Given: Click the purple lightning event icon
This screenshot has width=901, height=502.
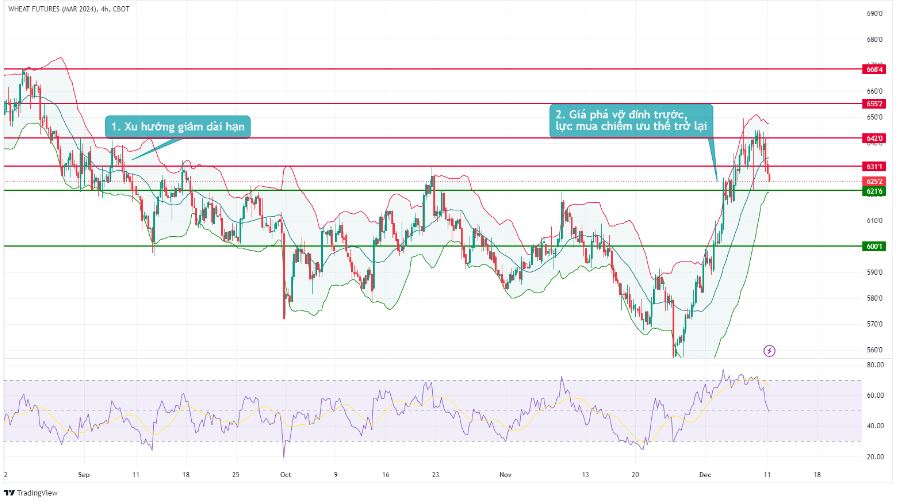Looking at the screenshot, I should click(769, 350).
